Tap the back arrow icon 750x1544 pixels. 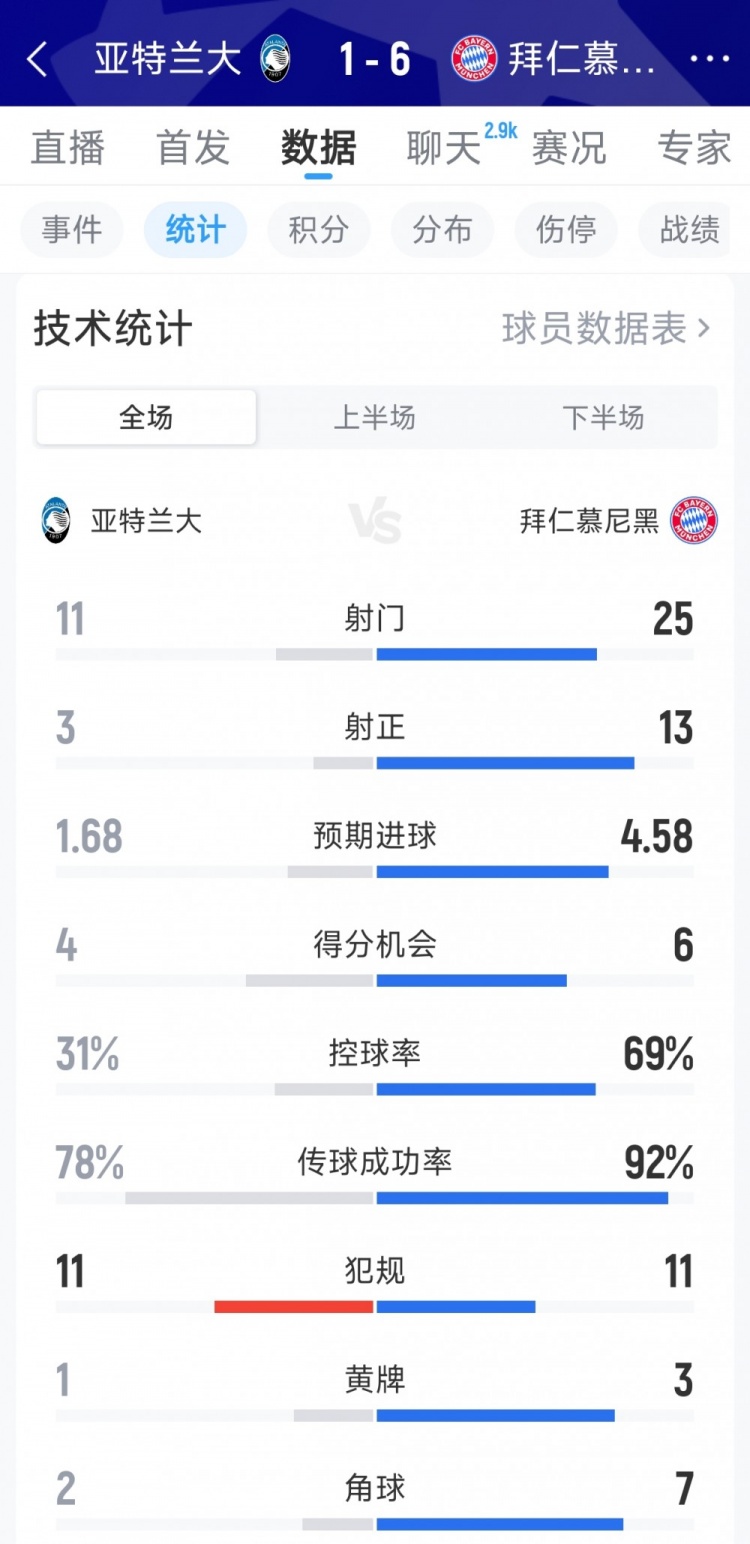click(x=37, y=60)
